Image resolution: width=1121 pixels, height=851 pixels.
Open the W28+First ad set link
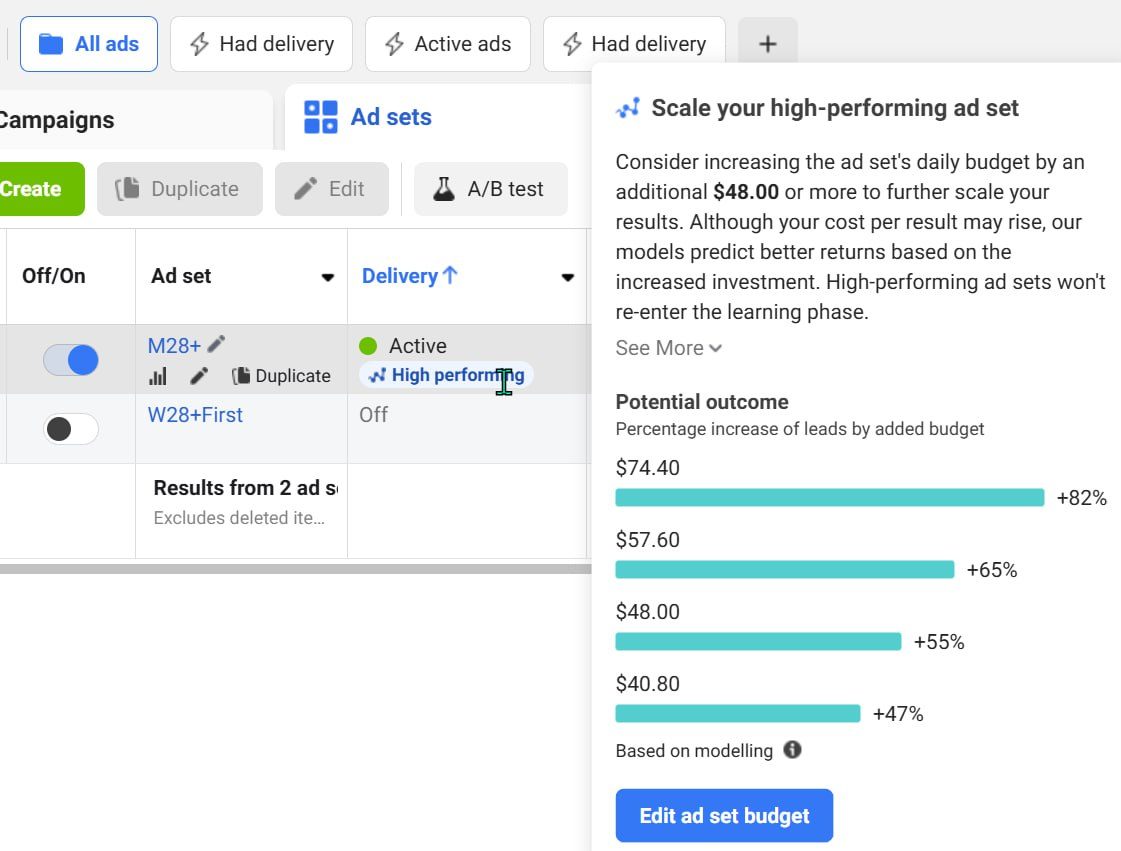[195, 415]
